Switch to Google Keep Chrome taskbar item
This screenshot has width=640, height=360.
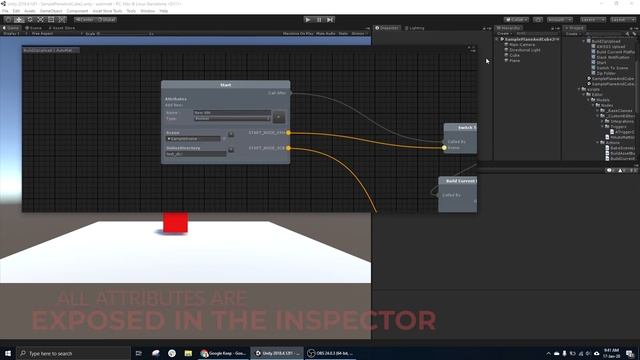(x=223, y=353)
